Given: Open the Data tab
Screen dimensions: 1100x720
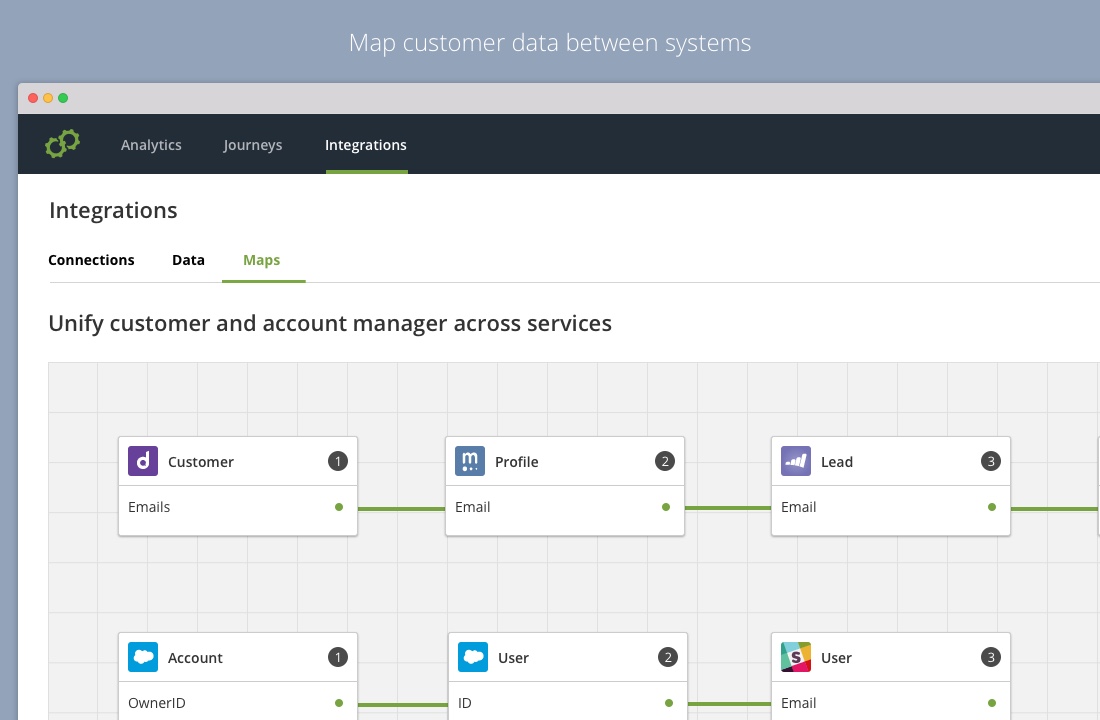Looking at the screenshot, I should (x=188, y=259).
